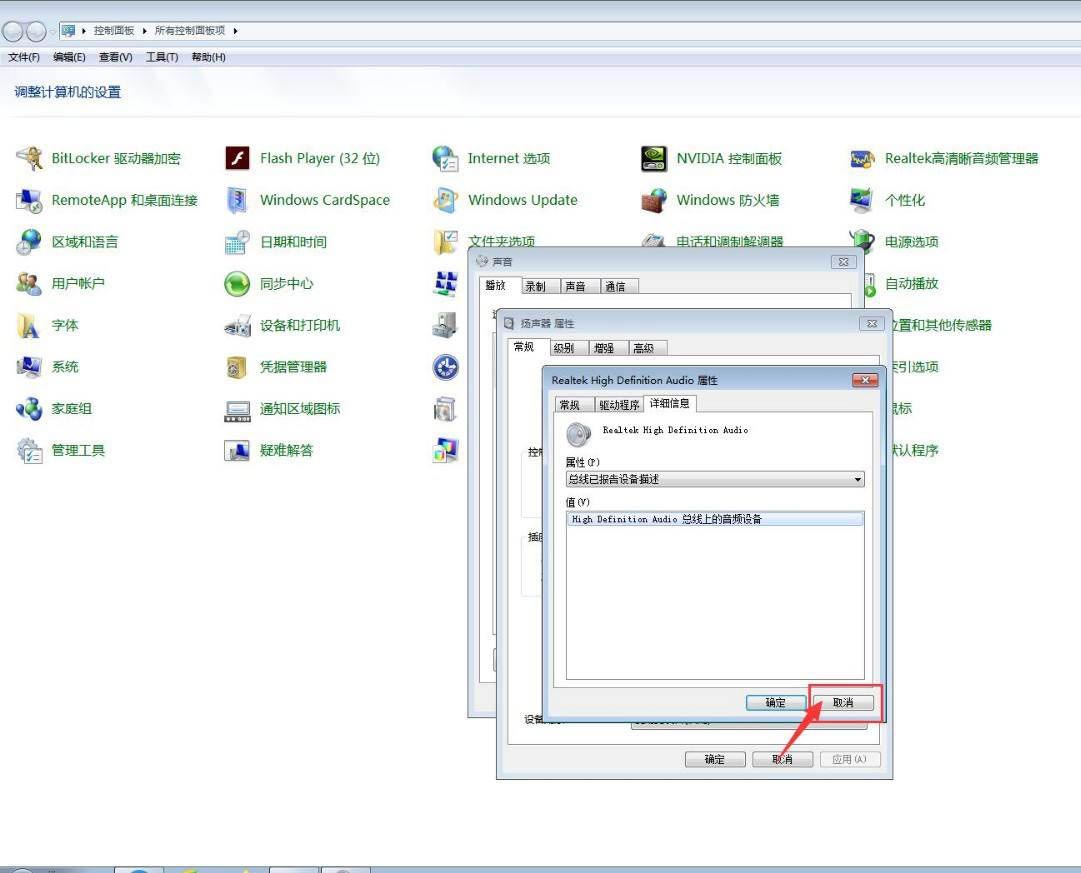Open the NVIDIA 控制面板 icon

tap(654, 158)
